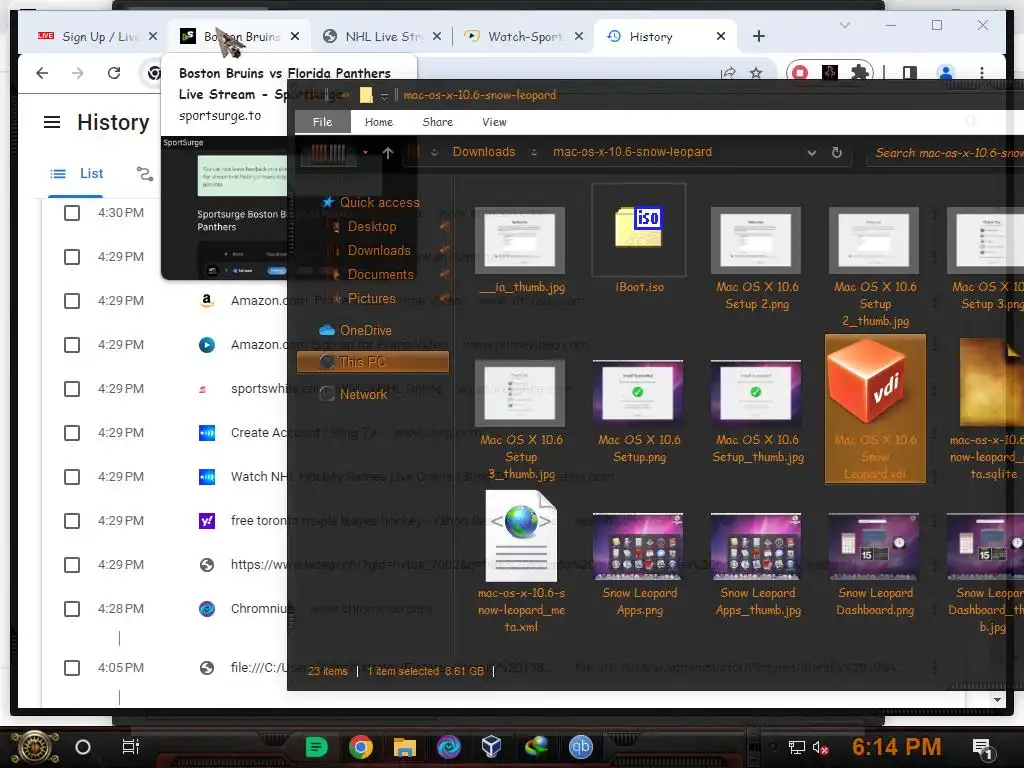Click the muted volume tray icon
Image resolution: width=1024 pixels, height=768 pixels.
click(820, 748)
